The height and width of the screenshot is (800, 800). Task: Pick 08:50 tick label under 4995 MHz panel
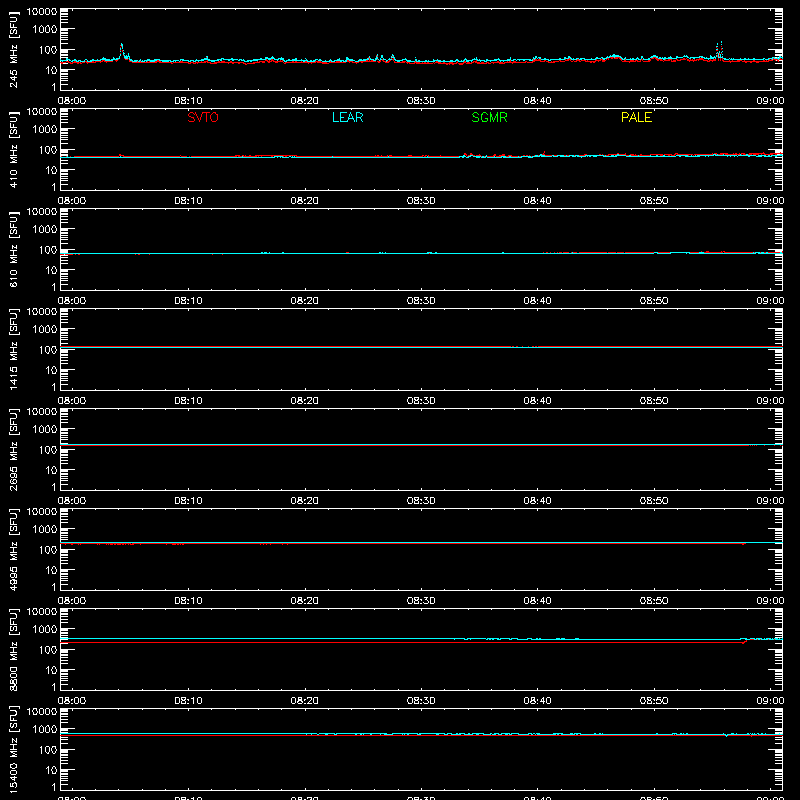coord(654,601)
